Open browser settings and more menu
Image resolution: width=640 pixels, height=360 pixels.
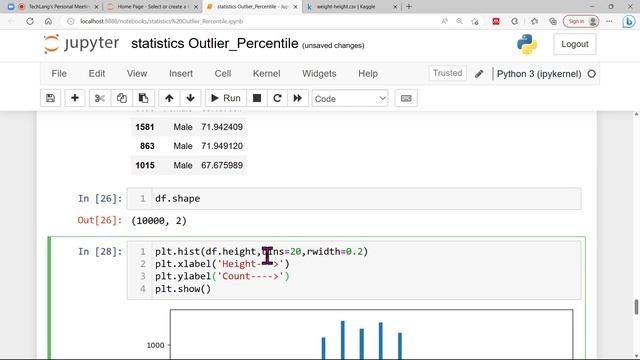(609, 21)
